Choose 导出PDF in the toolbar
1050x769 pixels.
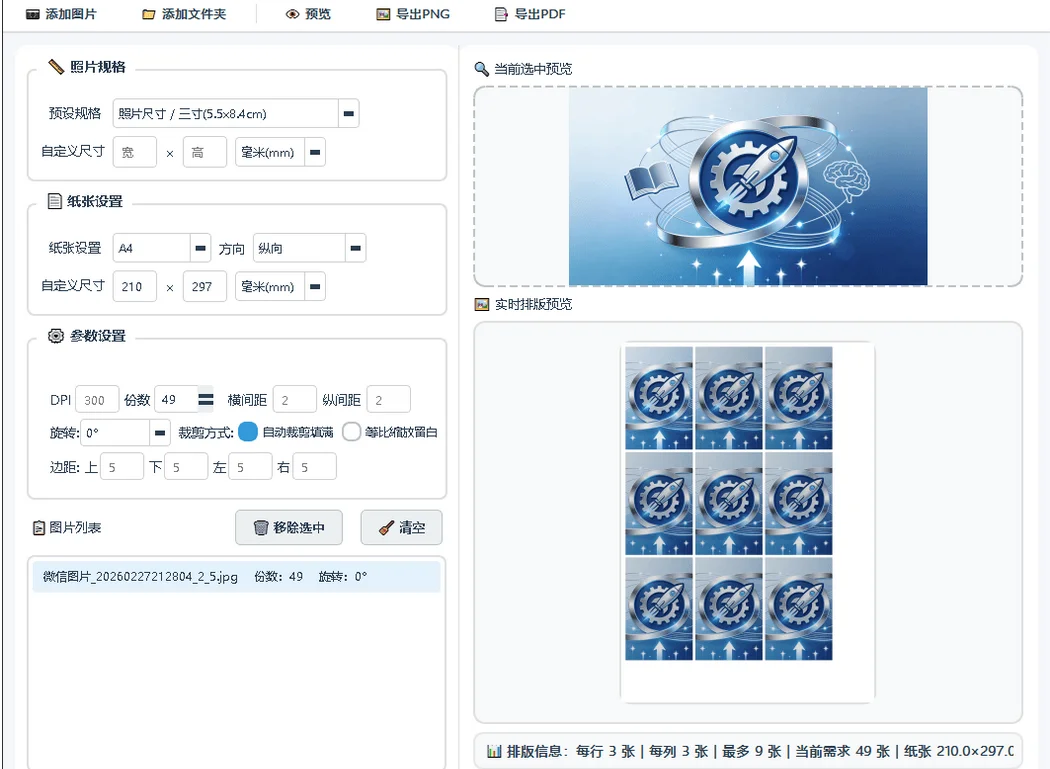click(530, 14)
